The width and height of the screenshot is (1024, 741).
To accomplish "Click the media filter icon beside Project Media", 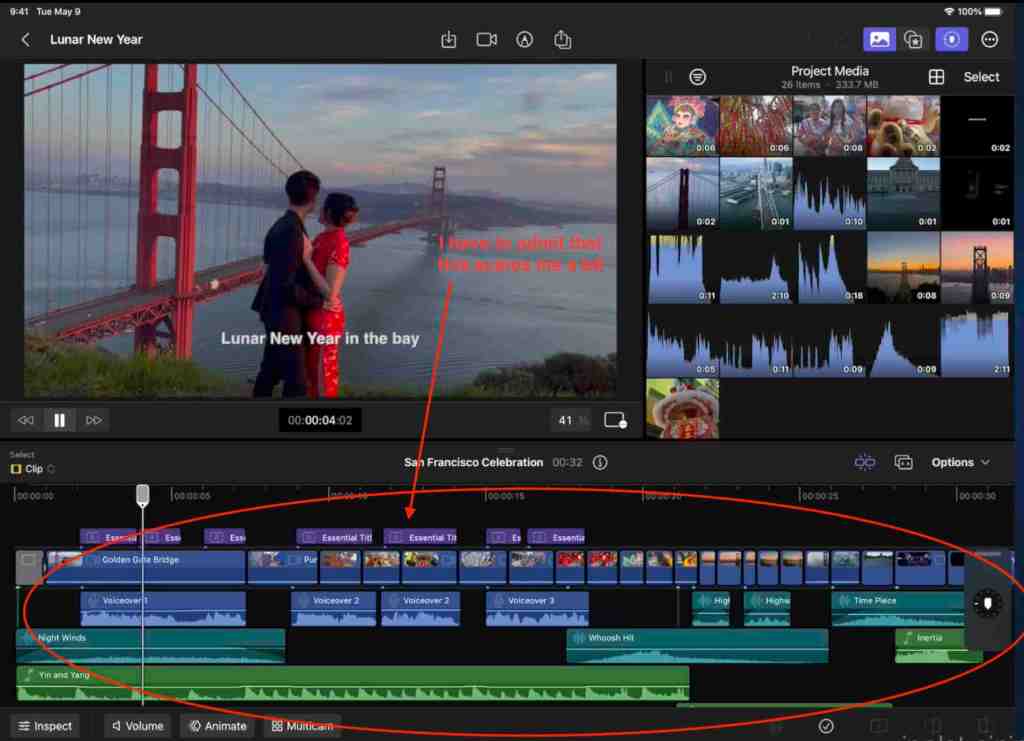I will [698, 77].
